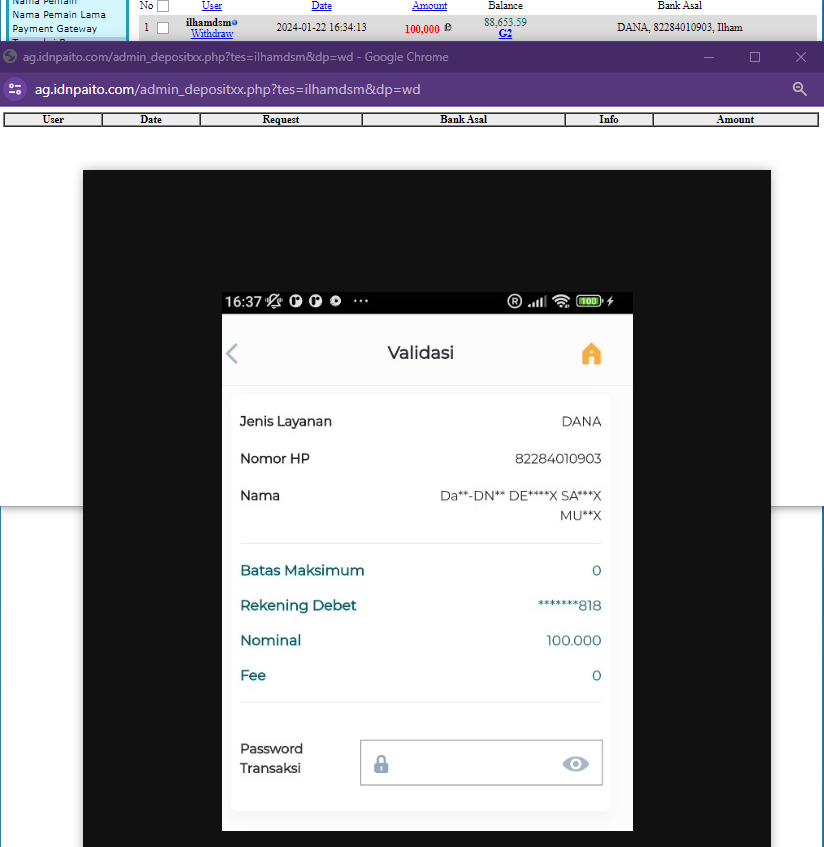Click the popup table Amount header
The height and width of the screenshot is (847, 824).
(735, 119)
